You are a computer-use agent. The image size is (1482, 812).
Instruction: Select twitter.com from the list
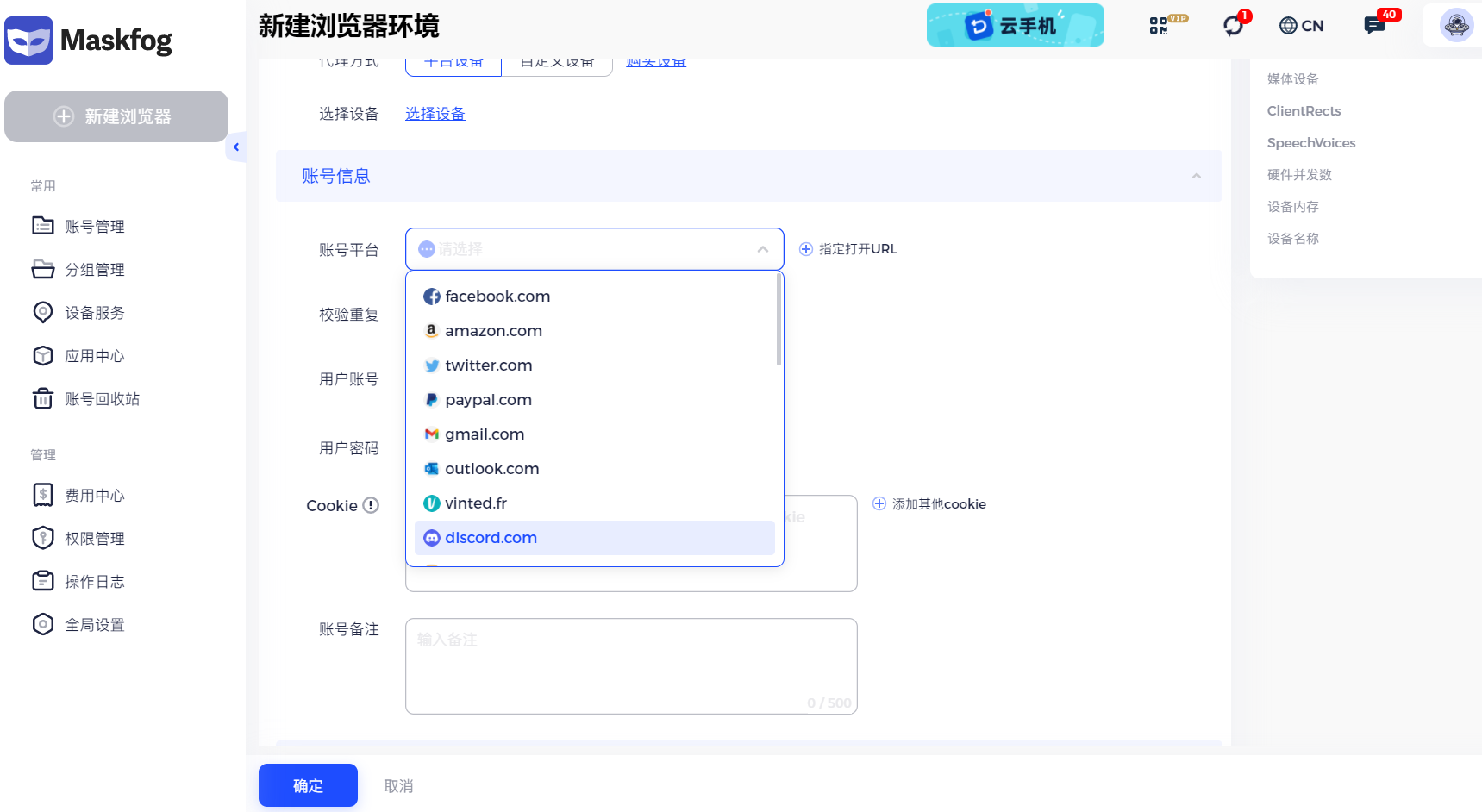[x=595, y=365]
